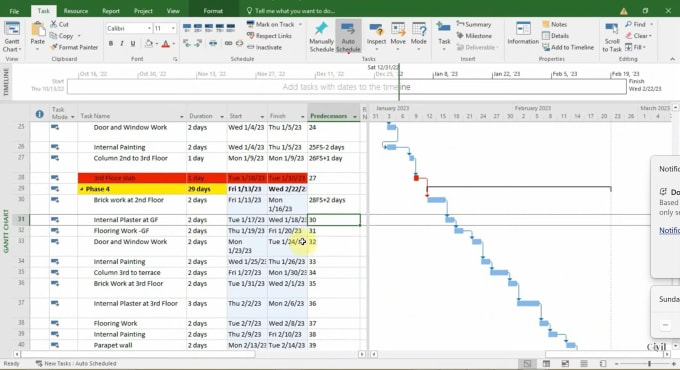Toggle Bold formatting
The image size is (680, 370).
pos(111,43)
